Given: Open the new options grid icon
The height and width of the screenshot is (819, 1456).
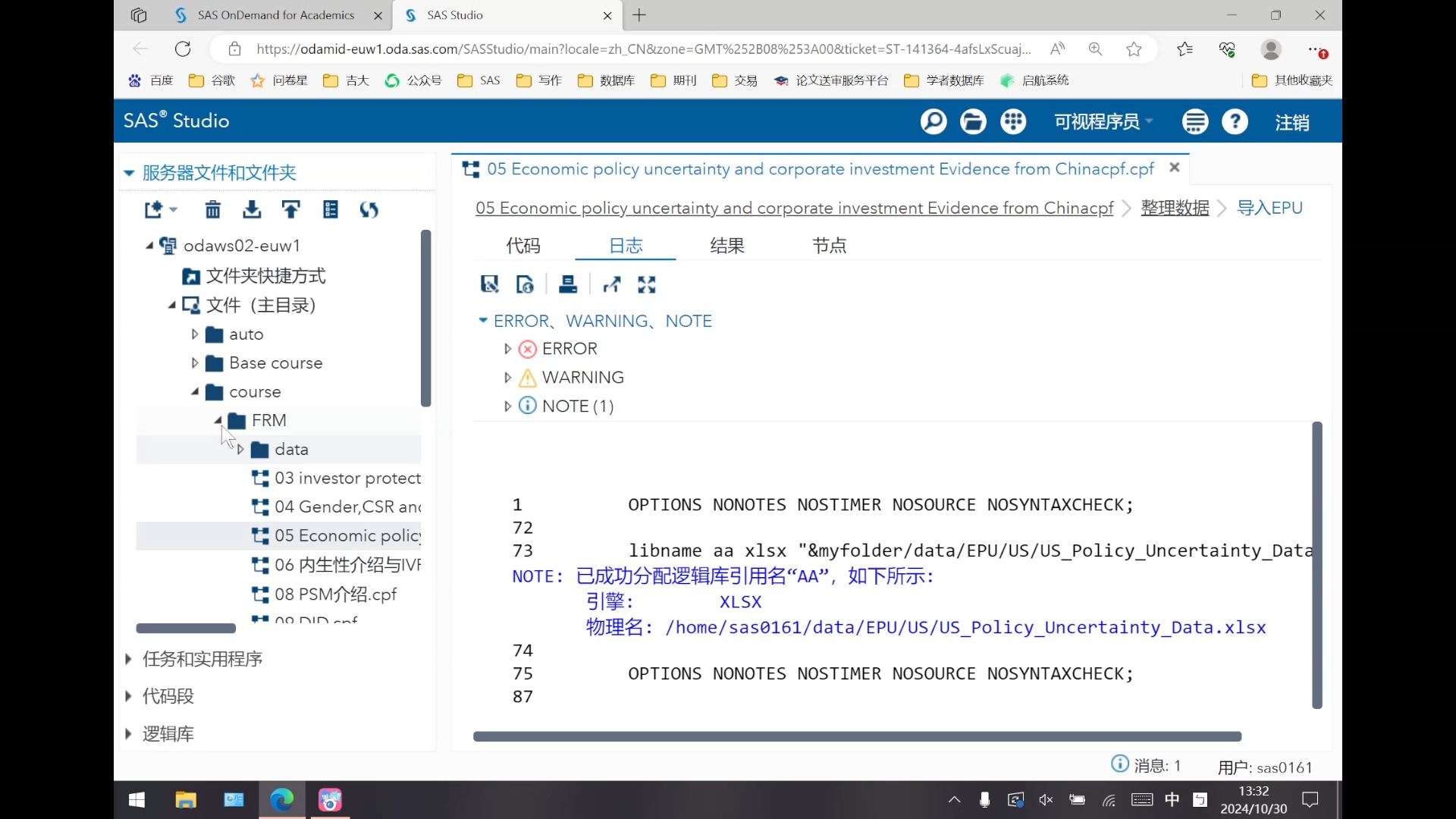Looking at the screenshot, I should tap(1013, 121).
